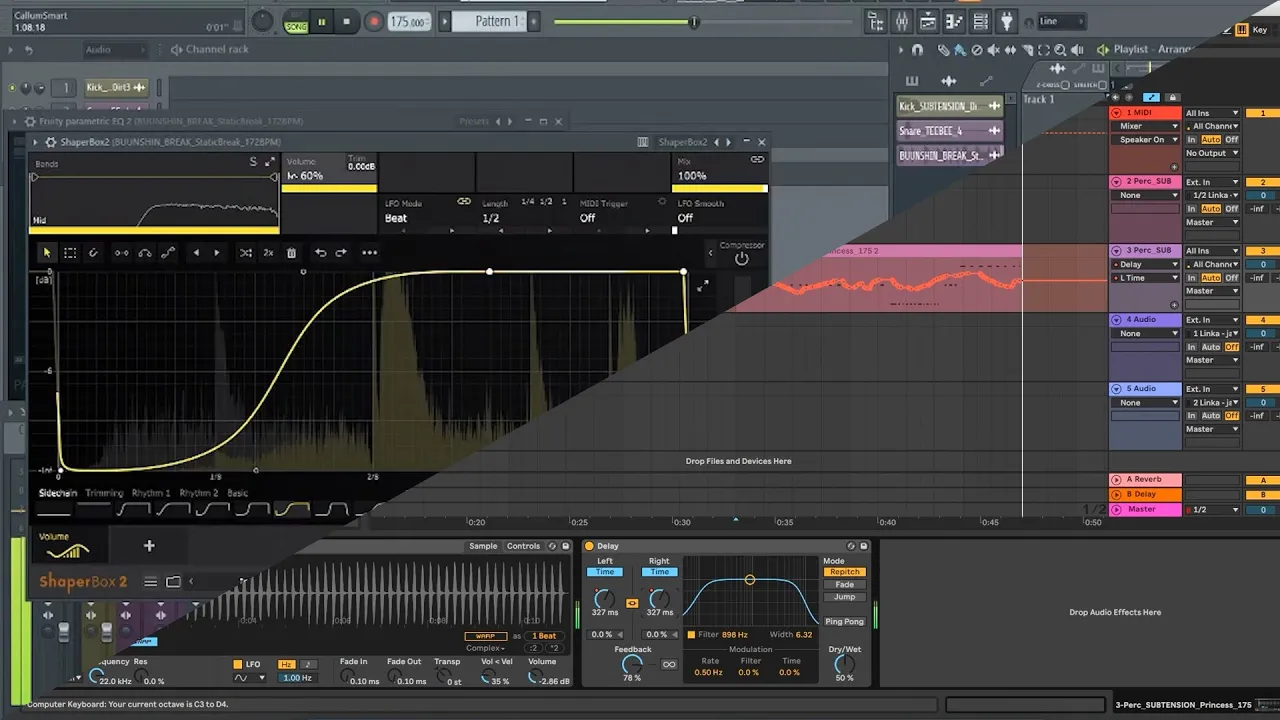Click the trash delete icon in ShaperBox
1280x720 pixels.
coord(291,253)
